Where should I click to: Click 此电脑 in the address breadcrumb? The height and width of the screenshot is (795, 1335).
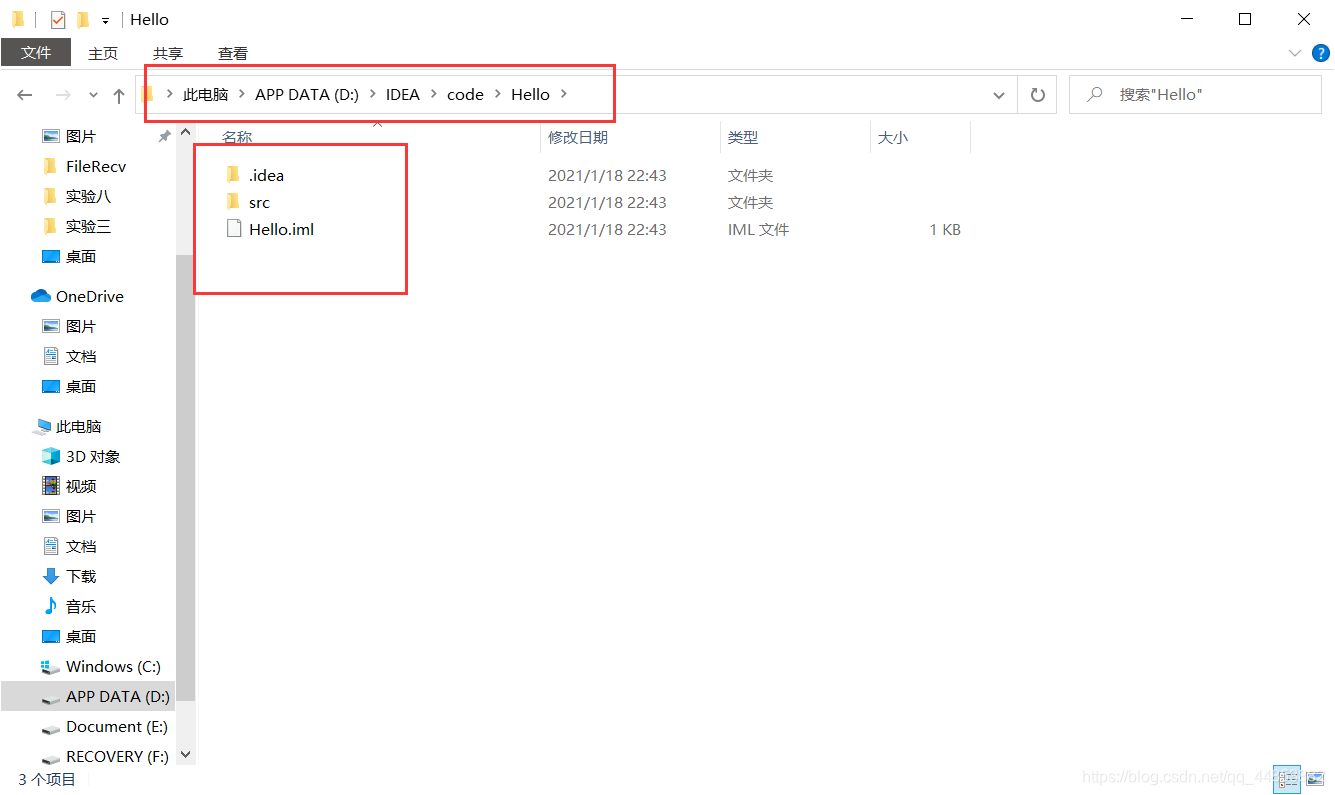pos(205,94)
